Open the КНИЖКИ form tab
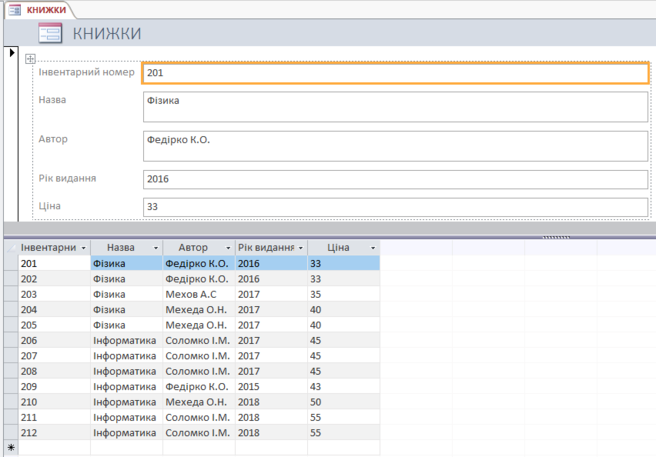 coord(39,10)
